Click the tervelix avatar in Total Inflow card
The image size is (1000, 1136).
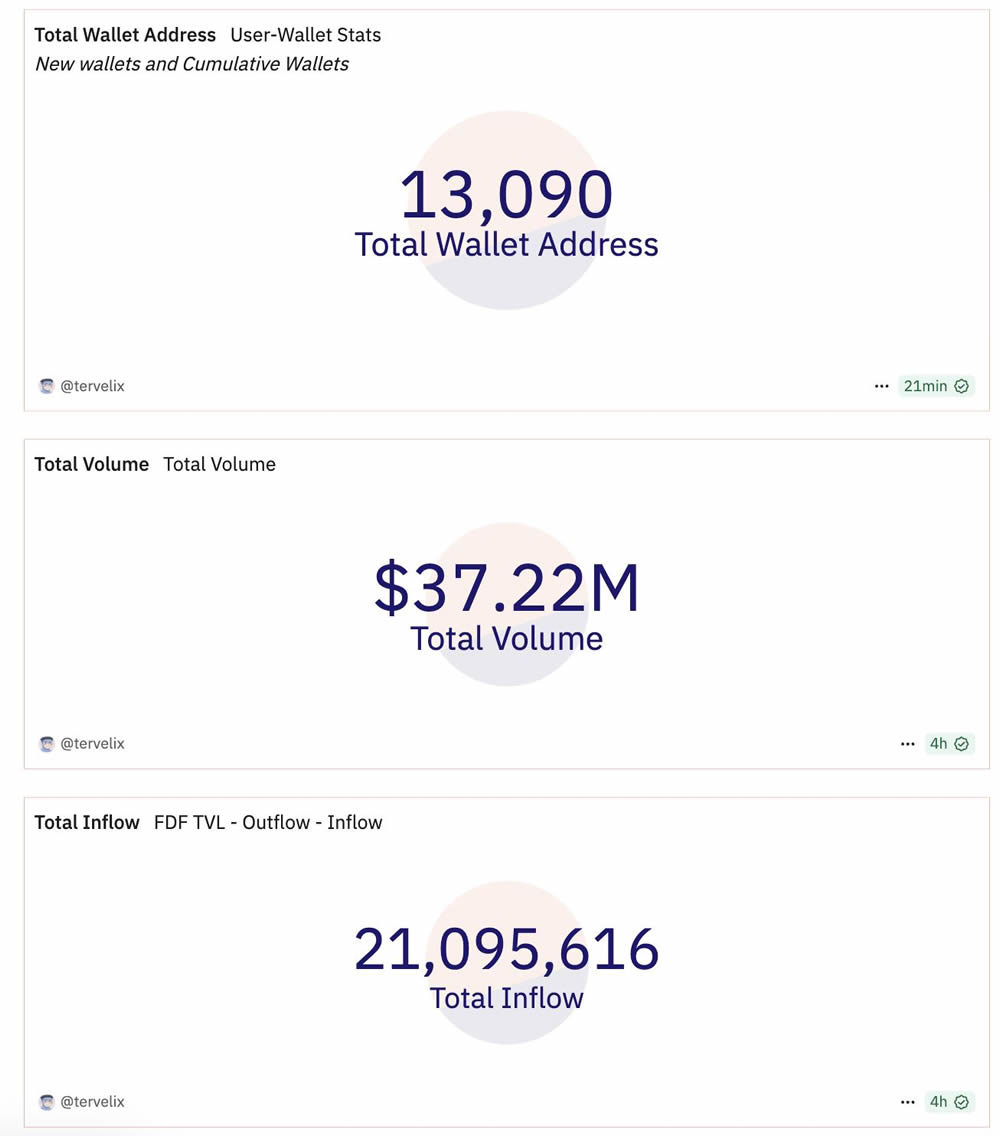(46, 1102)
